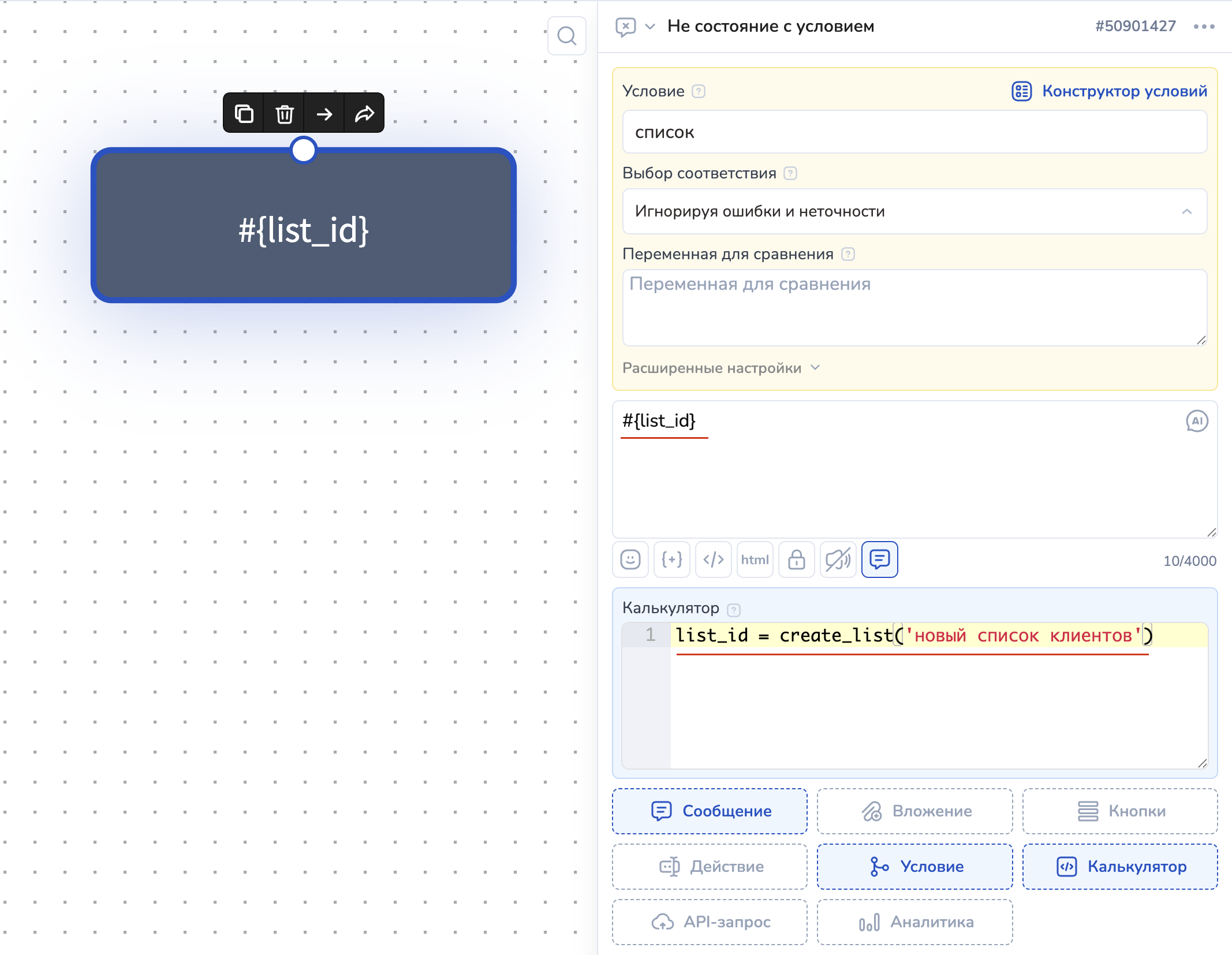This screenshot has height=955, width=1232.
Task: Toggle the muted sound notification icon
Action: pyautogui.click(x=838, y=559)
